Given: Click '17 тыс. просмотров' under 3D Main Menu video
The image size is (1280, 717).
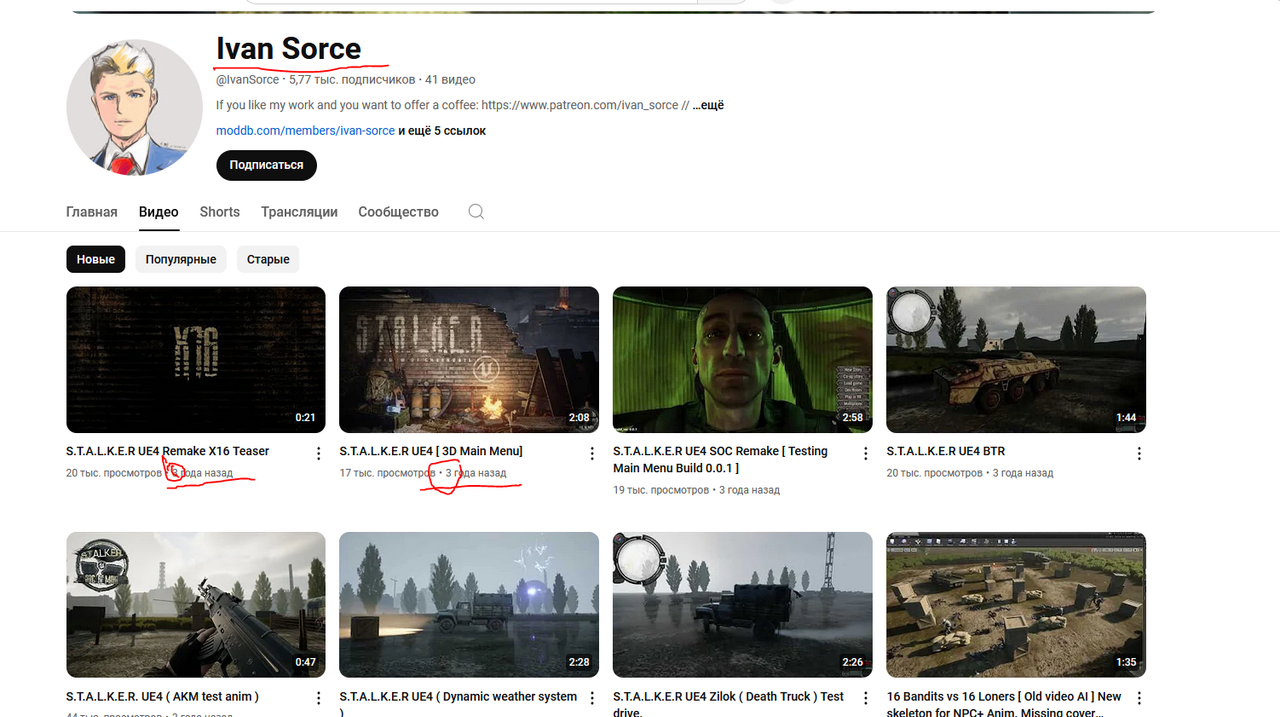Looking at the screenshot, I should point(387,473).
